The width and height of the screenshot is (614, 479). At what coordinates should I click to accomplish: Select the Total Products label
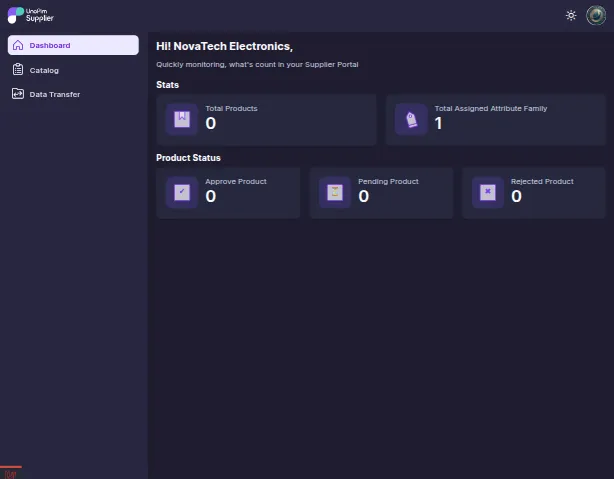point(231,108)
